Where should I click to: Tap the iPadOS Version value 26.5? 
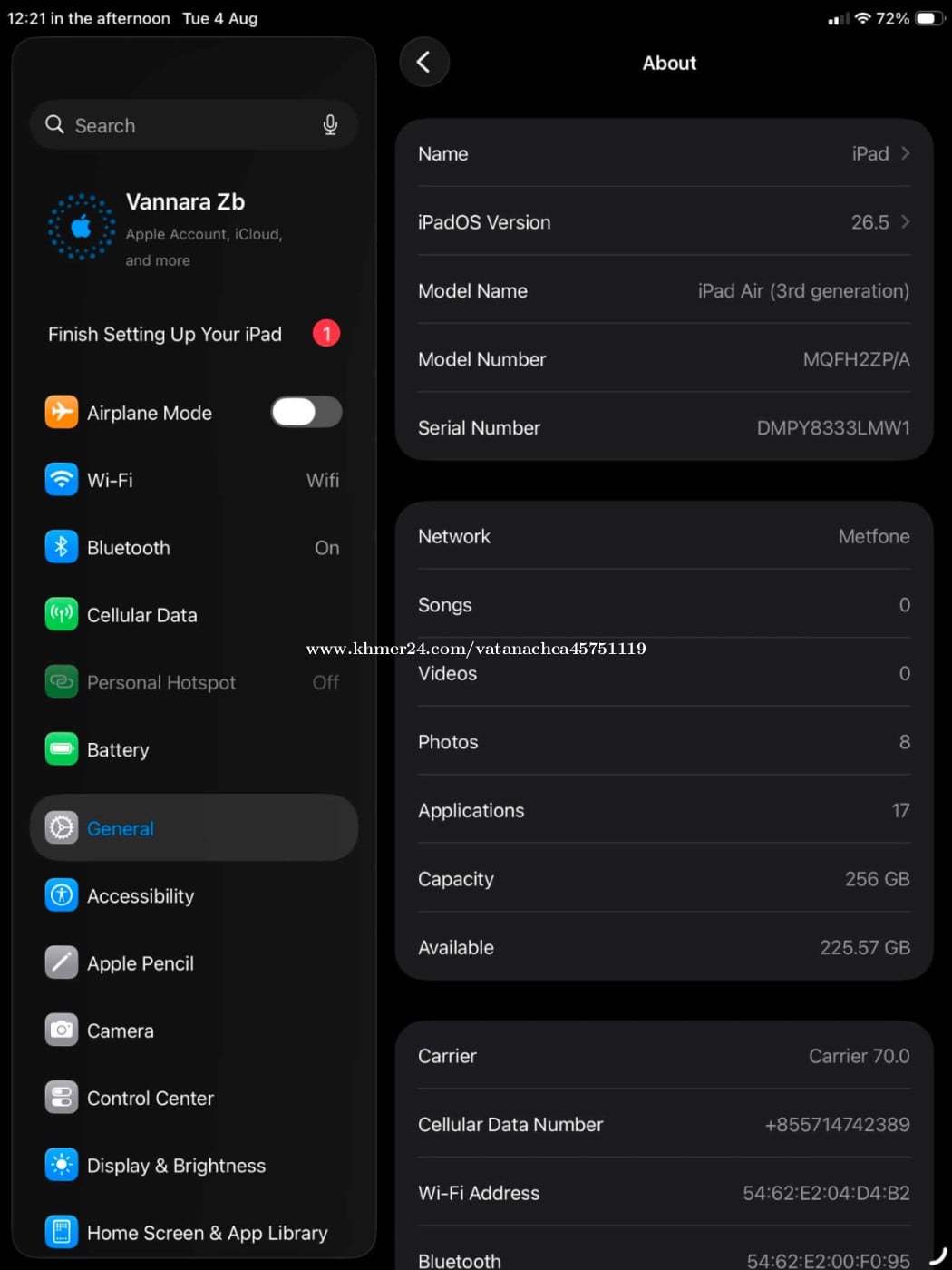point(869,222)
